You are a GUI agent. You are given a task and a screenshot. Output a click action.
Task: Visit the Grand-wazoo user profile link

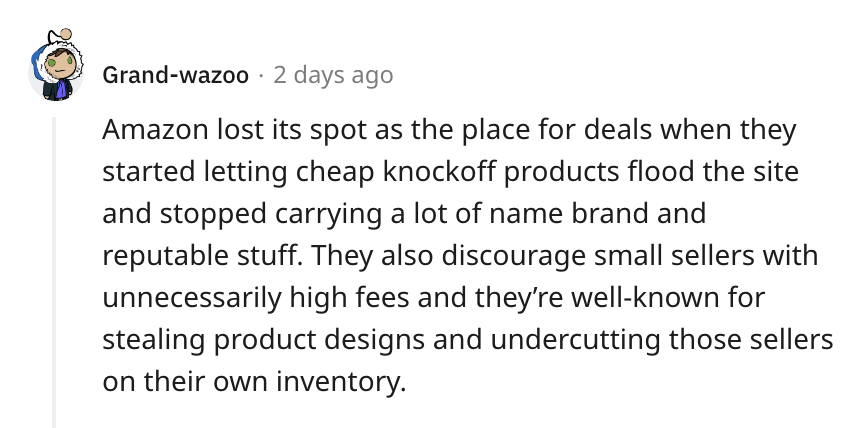(x=175, y=75)
